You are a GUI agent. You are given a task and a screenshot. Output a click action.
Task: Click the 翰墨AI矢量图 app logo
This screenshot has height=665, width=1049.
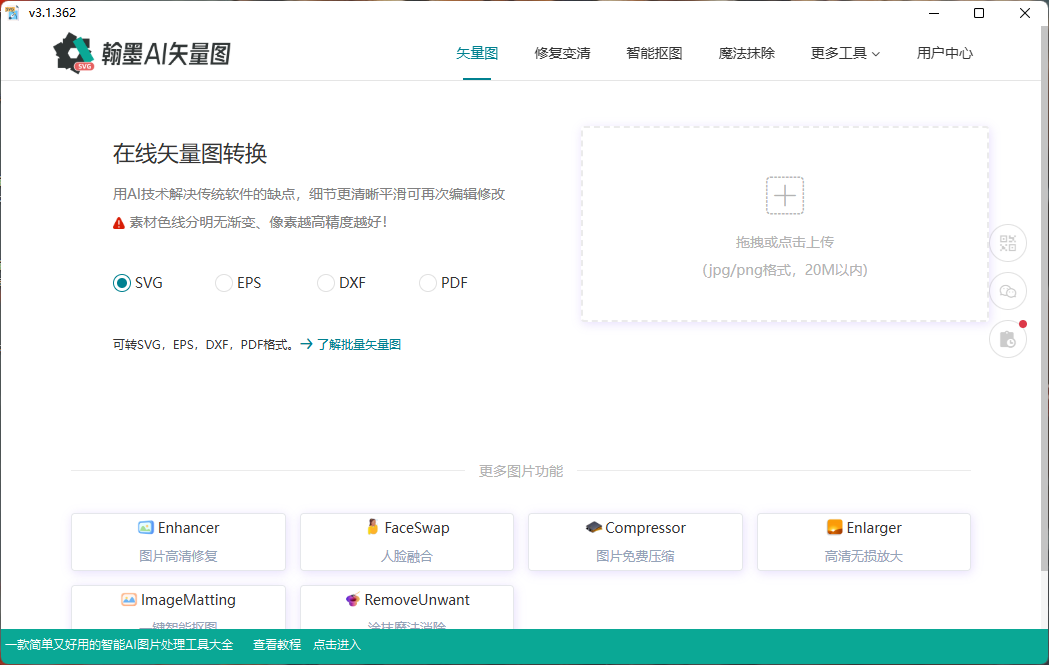point(139,52)
